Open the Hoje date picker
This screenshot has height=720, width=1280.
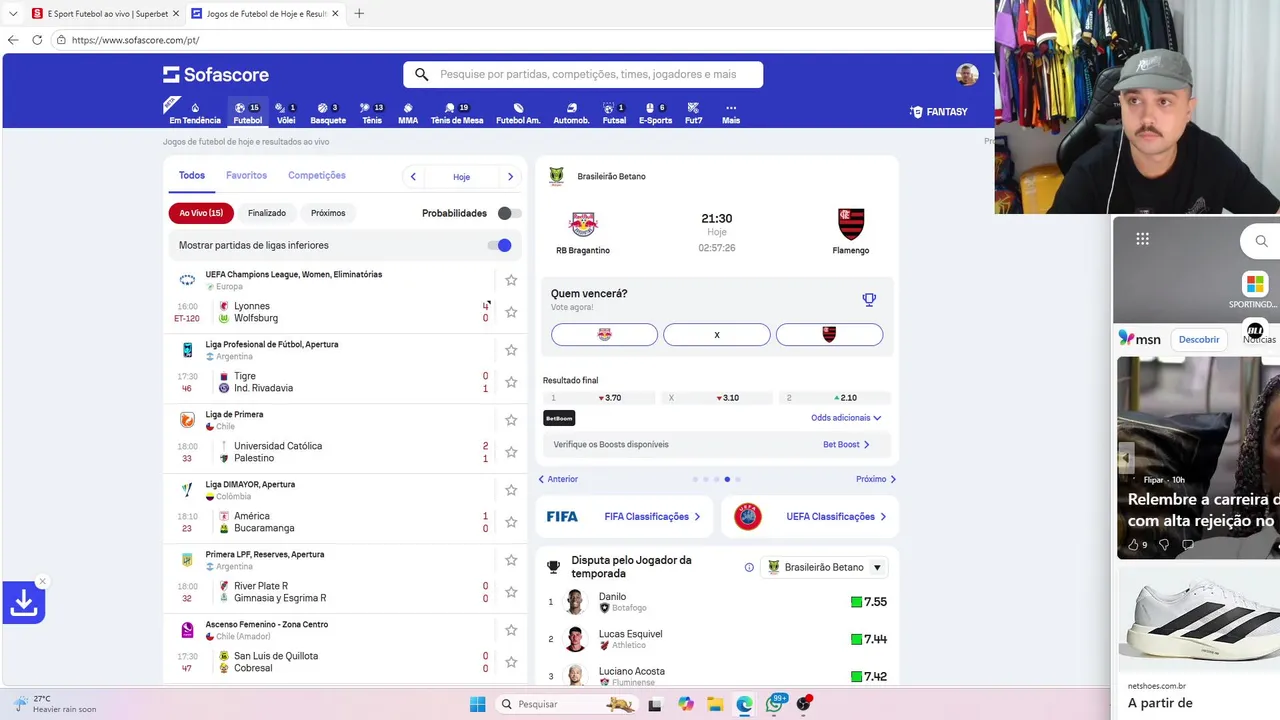tap(461, 177)
